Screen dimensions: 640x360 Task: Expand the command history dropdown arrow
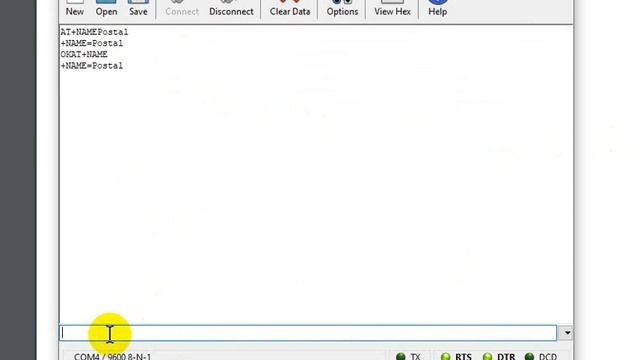pos(567,333)
